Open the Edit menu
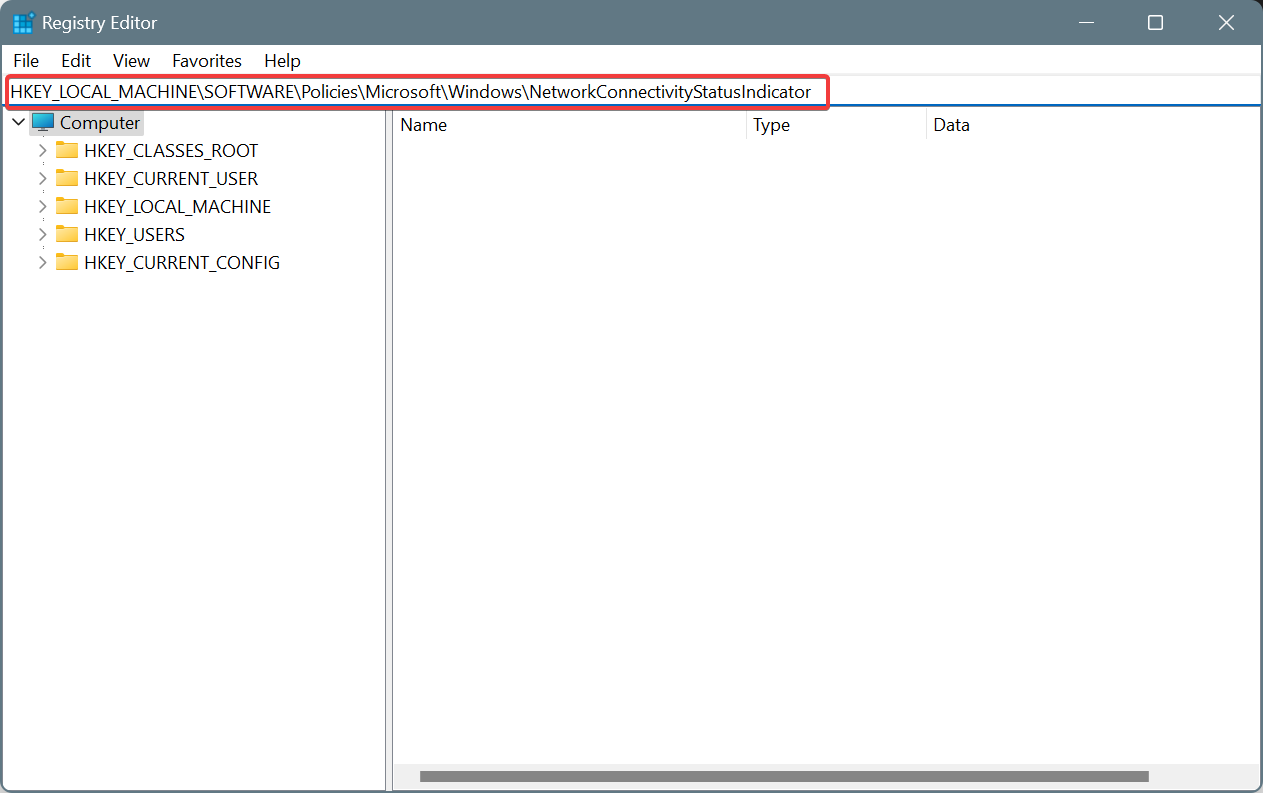The image size is (1263, 793). pos(76,60)
